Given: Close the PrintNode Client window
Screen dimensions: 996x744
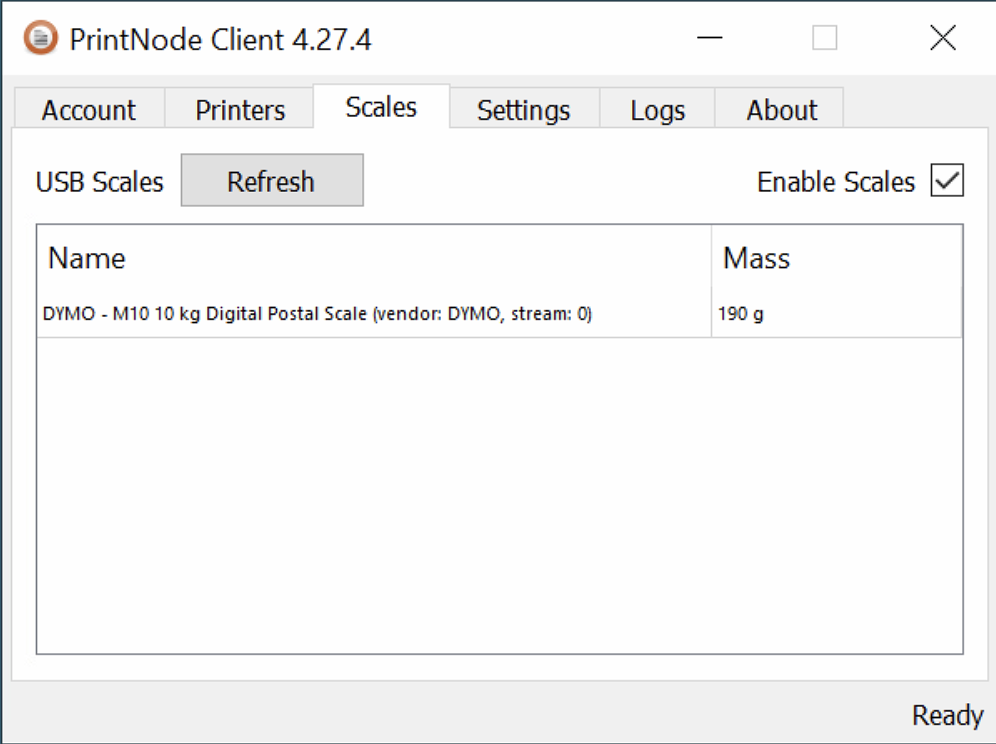Looking at the screenshot, I should pyautogui.click(x=943, y=37).
